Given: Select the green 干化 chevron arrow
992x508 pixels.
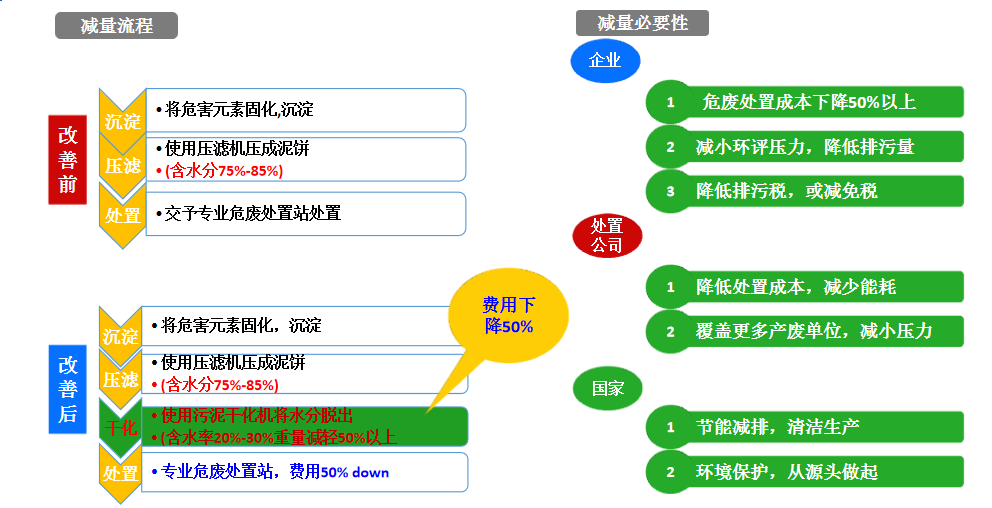Looking at the screenshot, I should (x=119, y=426).
